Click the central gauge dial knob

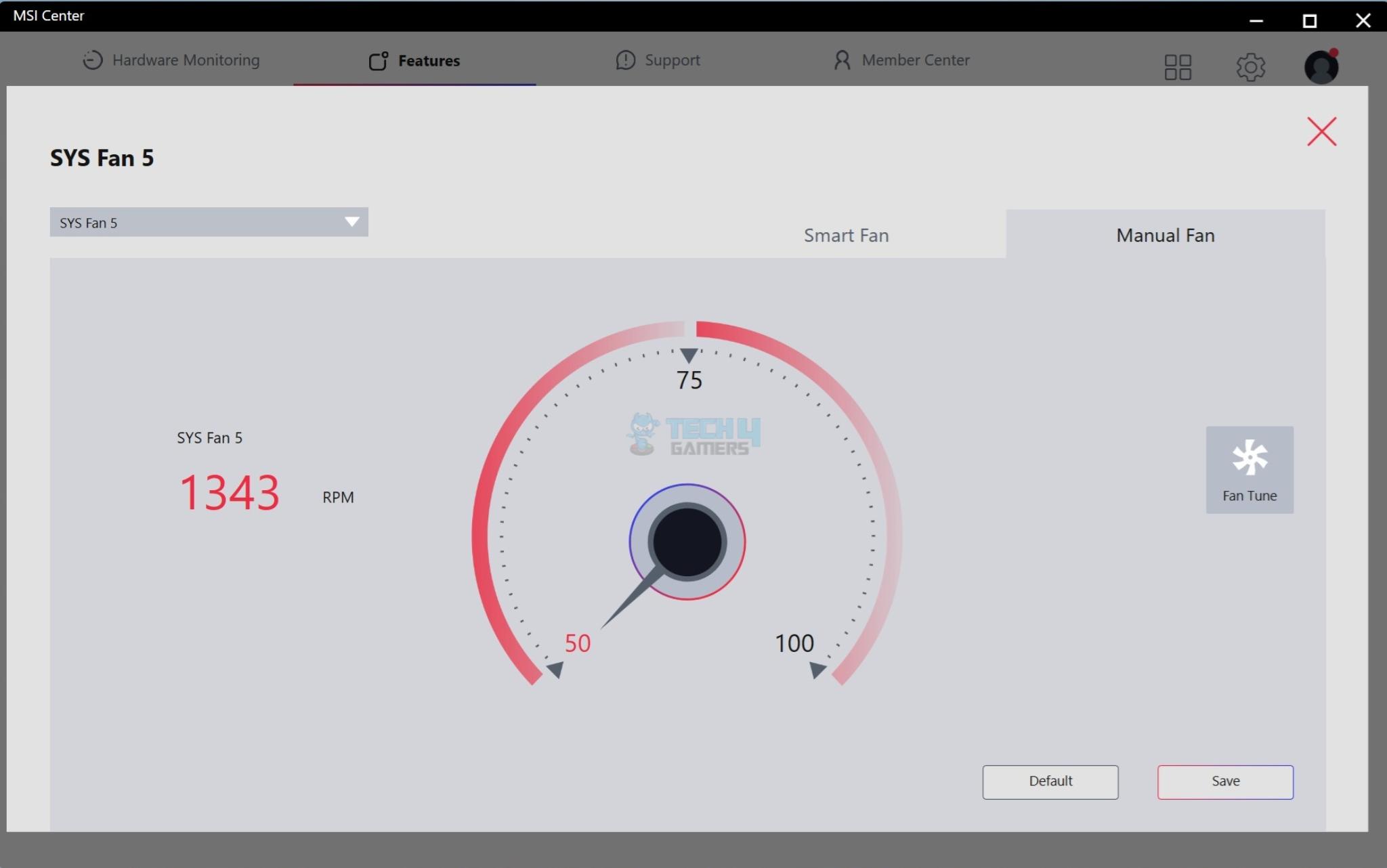(687, 542)
